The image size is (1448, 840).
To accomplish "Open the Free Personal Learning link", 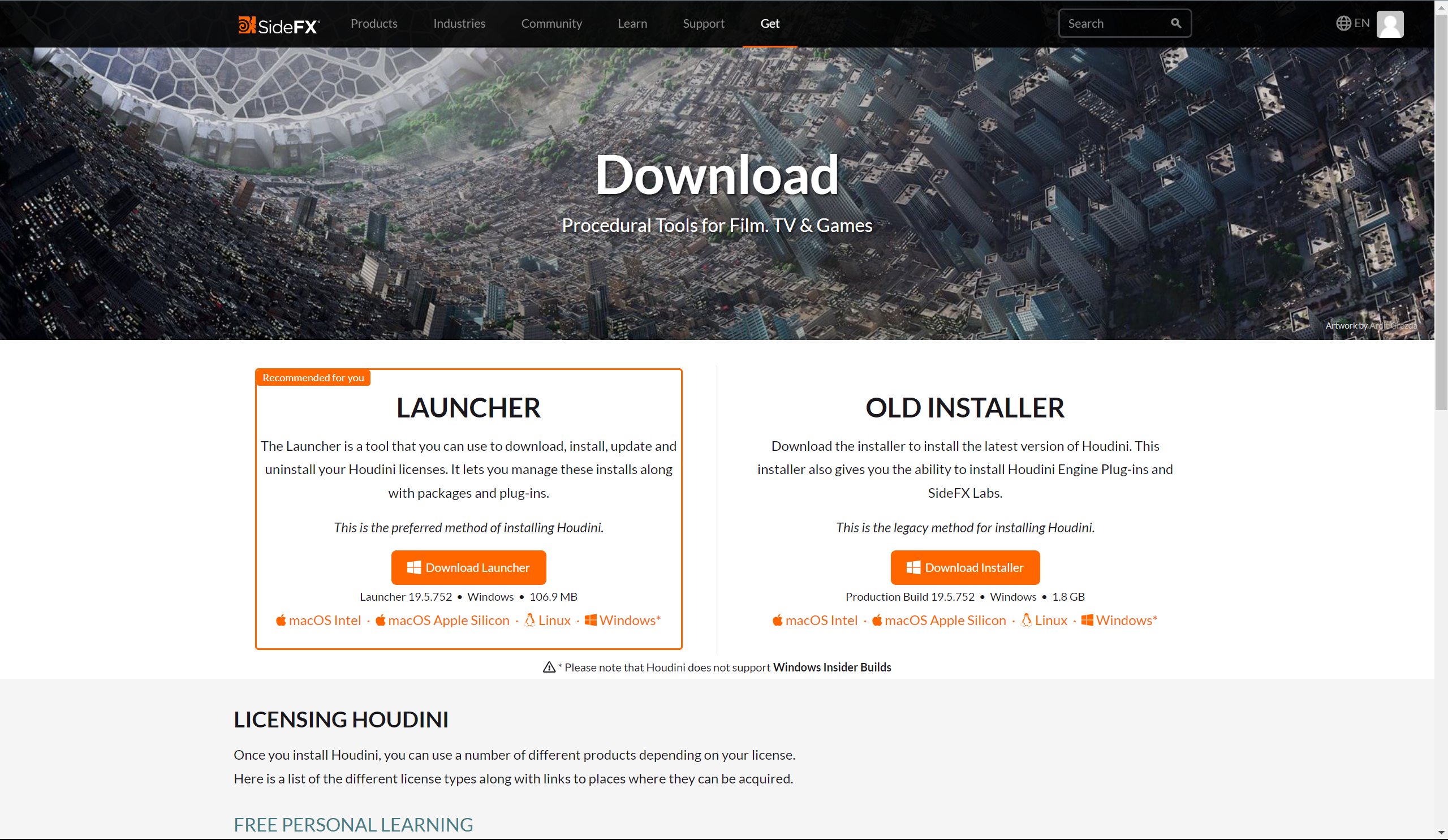I will pos(354,825).
